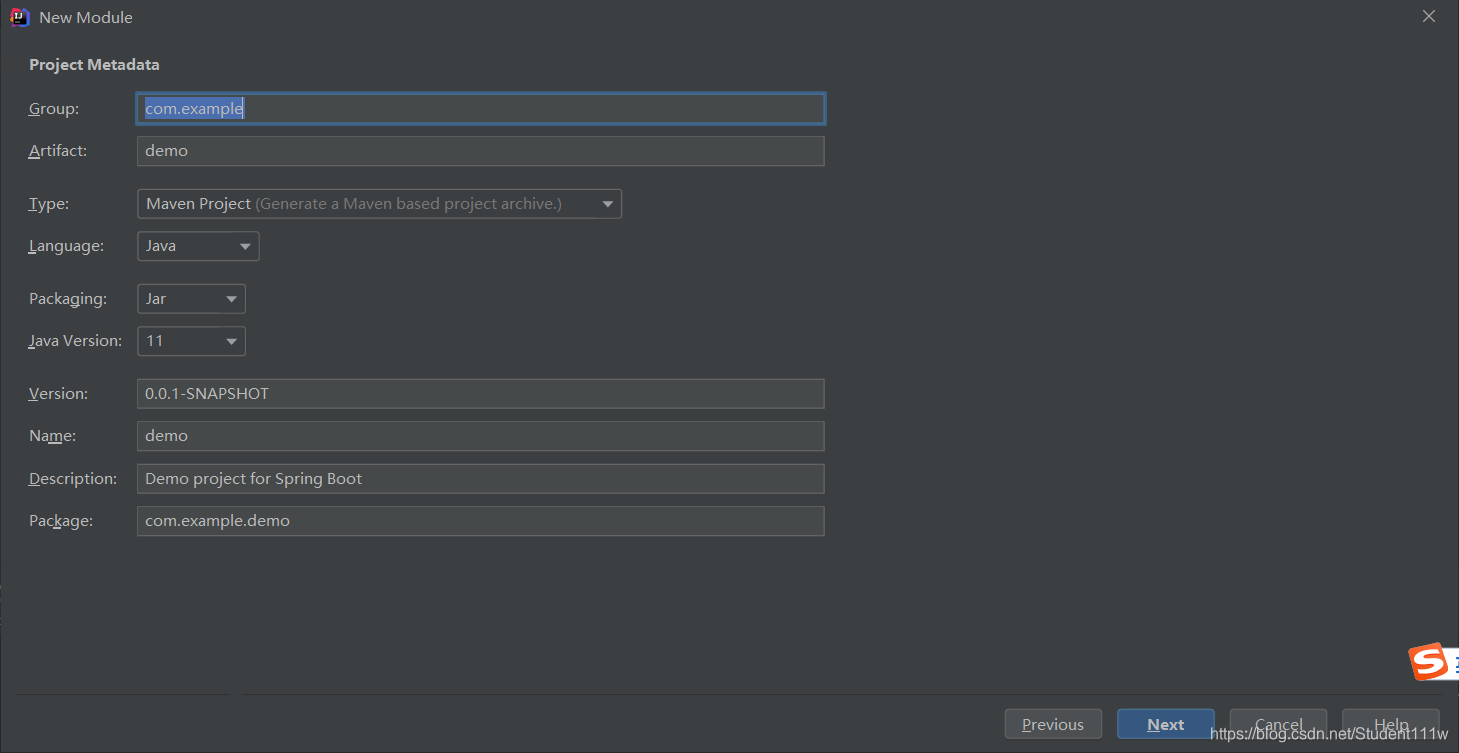Click the New Module window title text
Screen dimensions: 1459x753
pos(86,18)
